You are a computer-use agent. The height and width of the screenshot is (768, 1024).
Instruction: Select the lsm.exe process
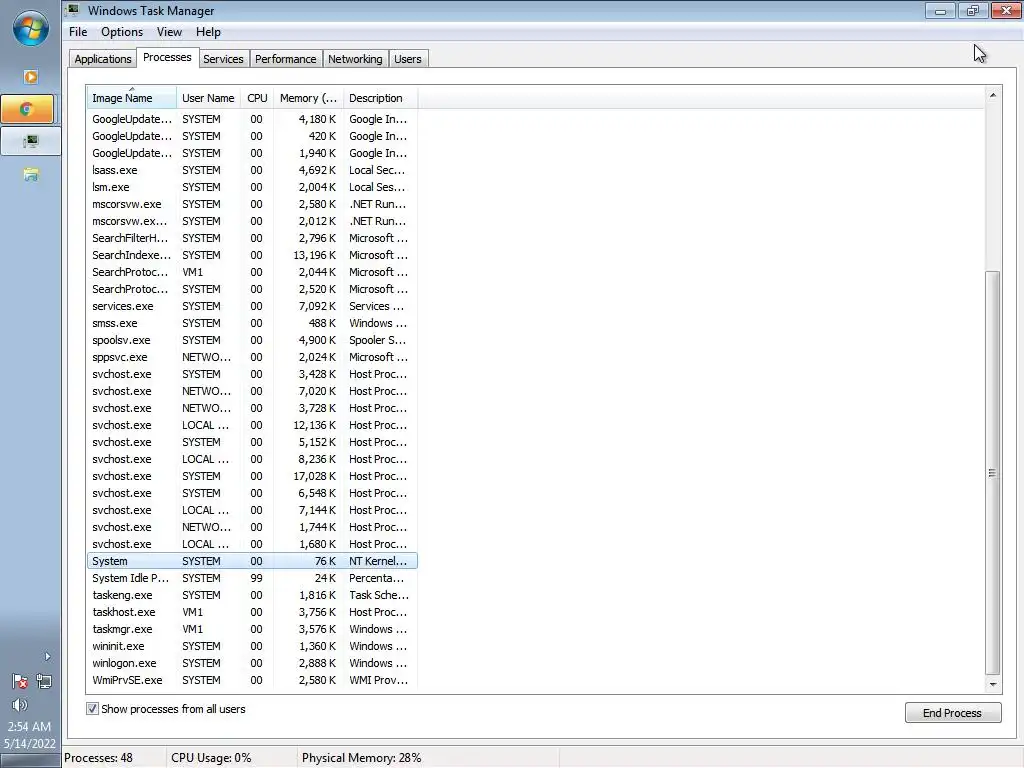click(252, 187)
